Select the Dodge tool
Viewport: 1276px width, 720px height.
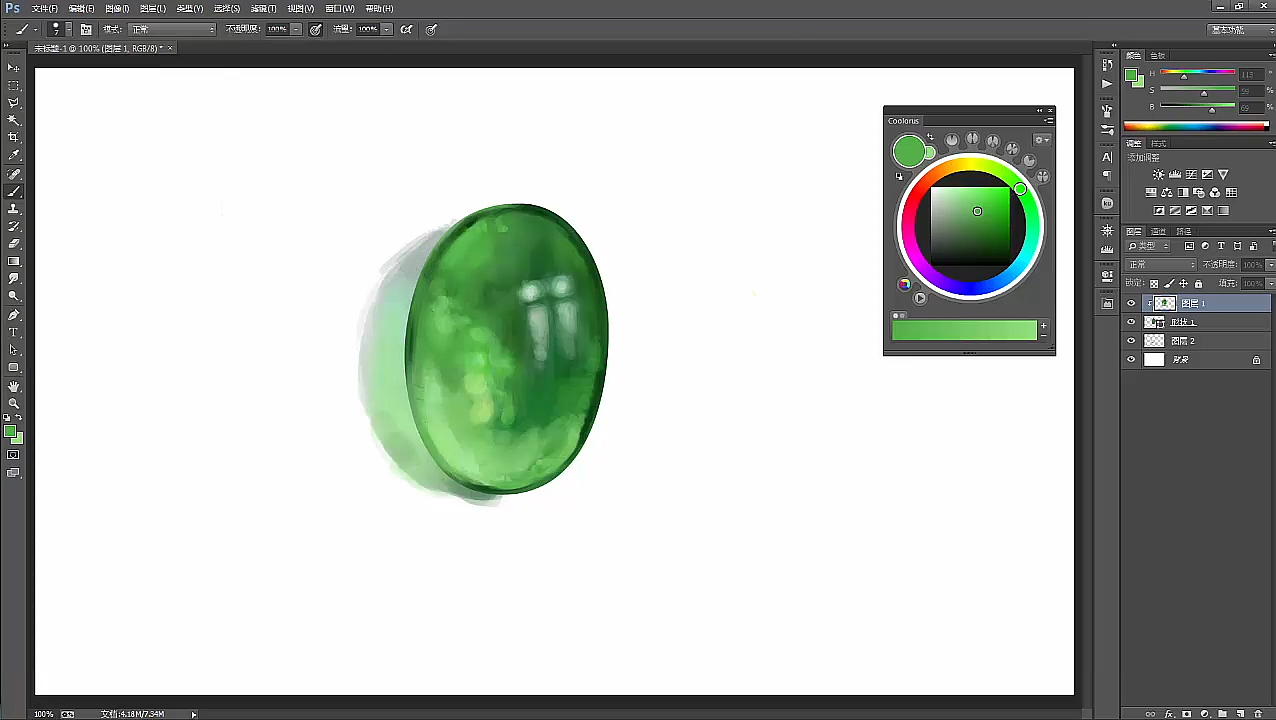tap(14, 296)
